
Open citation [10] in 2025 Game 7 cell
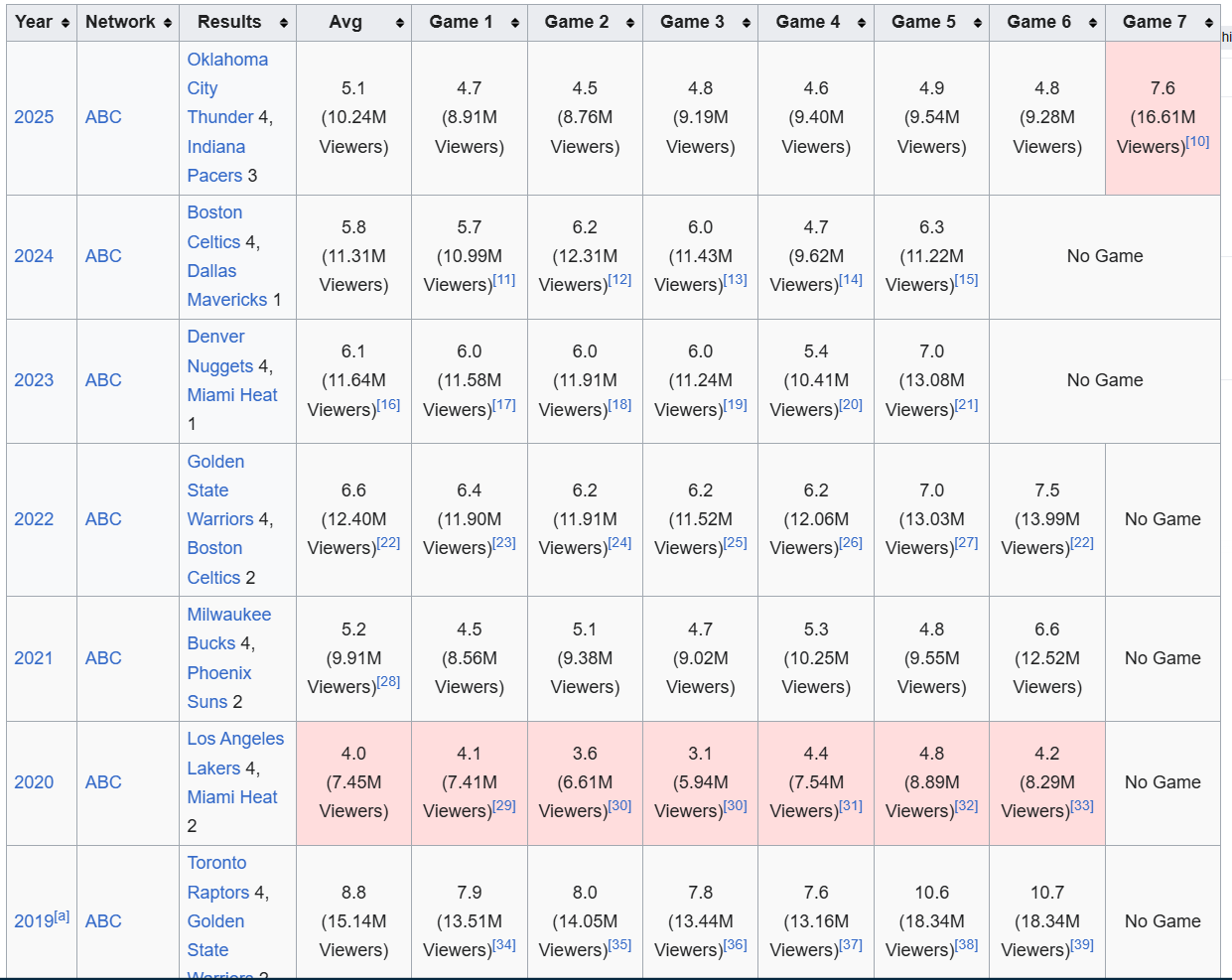1198,141
